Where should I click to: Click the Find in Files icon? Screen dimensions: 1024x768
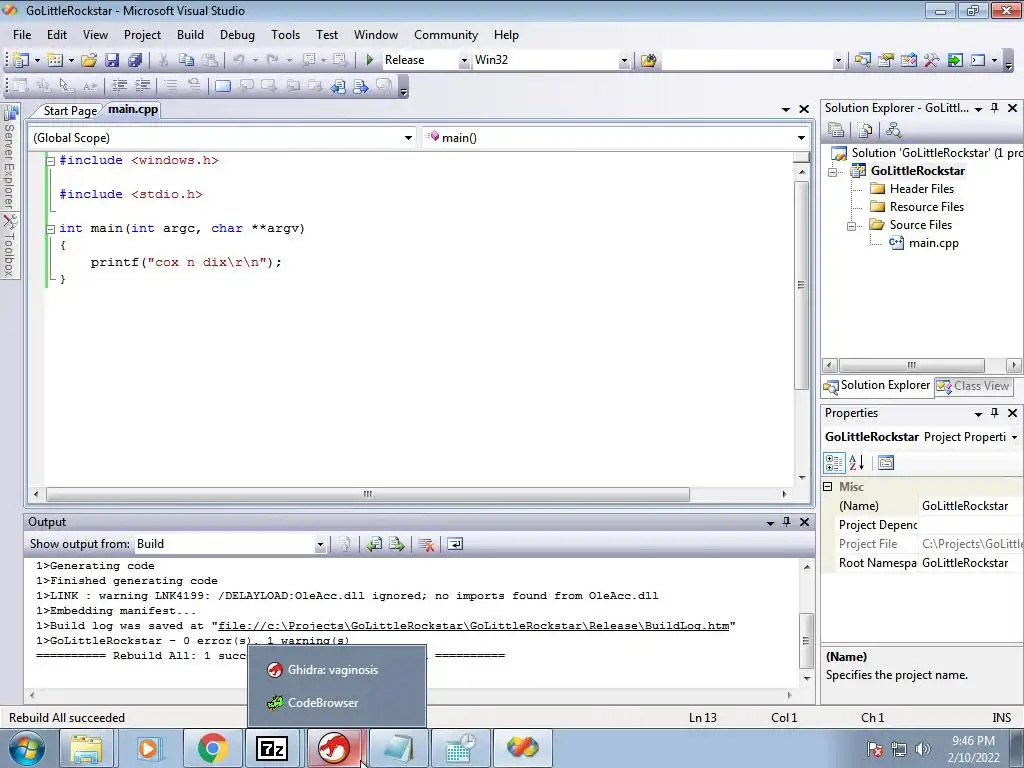coord(648,60)
